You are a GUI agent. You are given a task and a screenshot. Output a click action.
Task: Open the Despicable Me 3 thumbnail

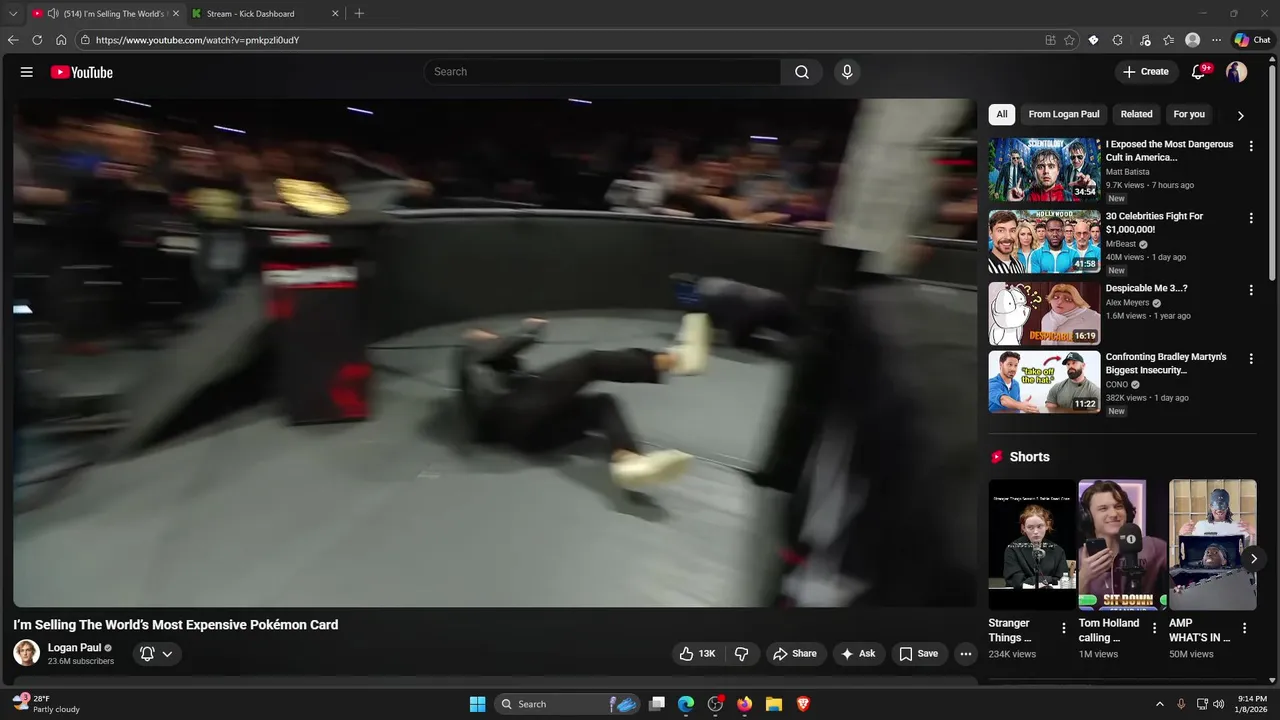point(1044,313)
